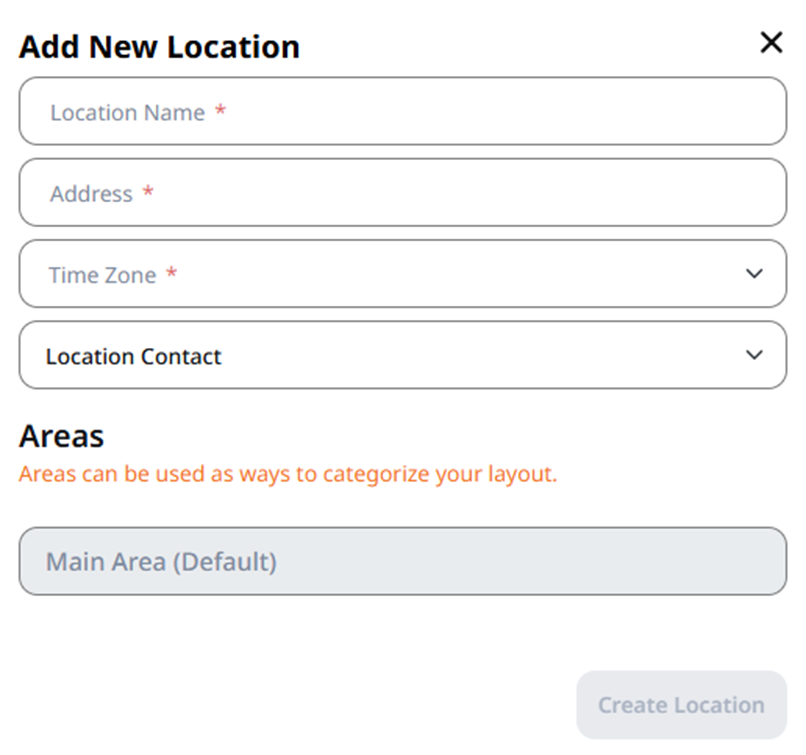This screenshot has height=755, width=806.
Task: Click the red asterisk beside Time Zone
Action: coord(172,273)
